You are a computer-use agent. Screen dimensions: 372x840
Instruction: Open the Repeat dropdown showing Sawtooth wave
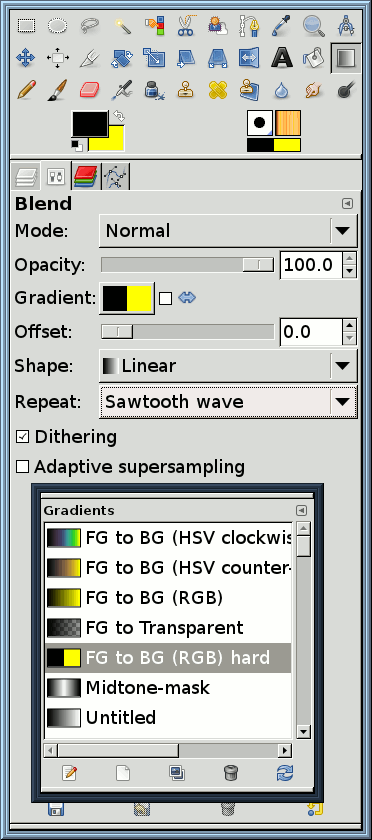tap(228, 402)
